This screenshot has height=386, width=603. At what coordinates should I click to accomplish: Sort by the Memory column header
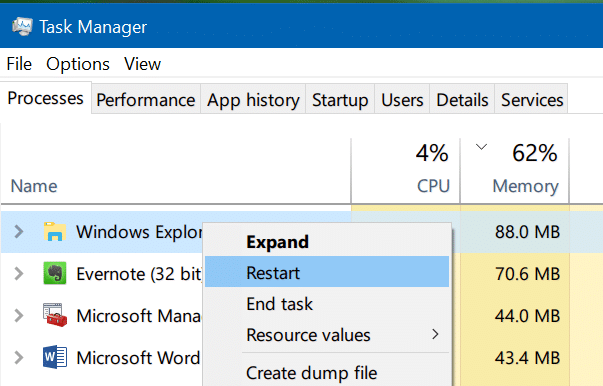(525, 186)
